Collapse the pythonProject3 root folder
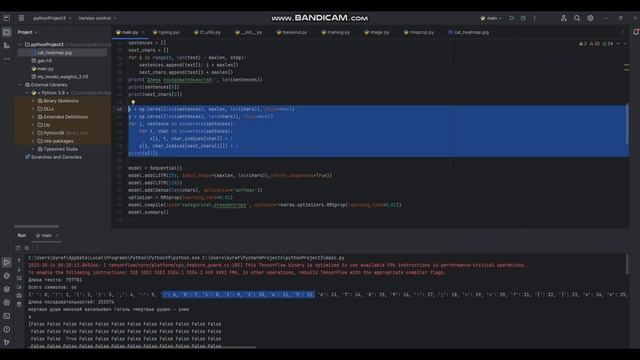The width and height of the screenshot is (640, 360). click(20, 44)
